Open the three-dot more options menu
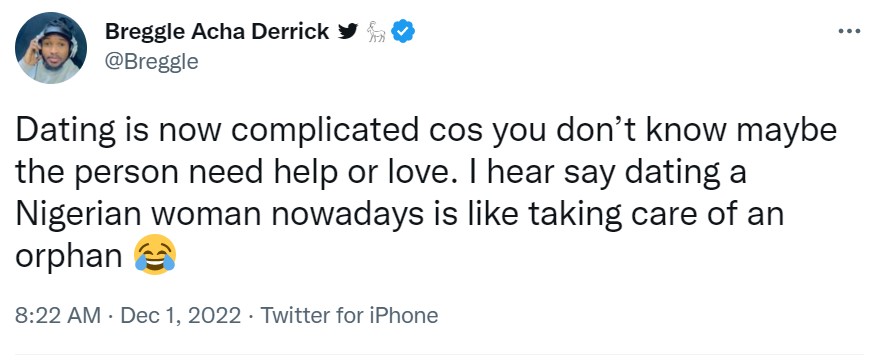Image resolution: width=874 pixels, height=361 pixels. pos(849,31)
